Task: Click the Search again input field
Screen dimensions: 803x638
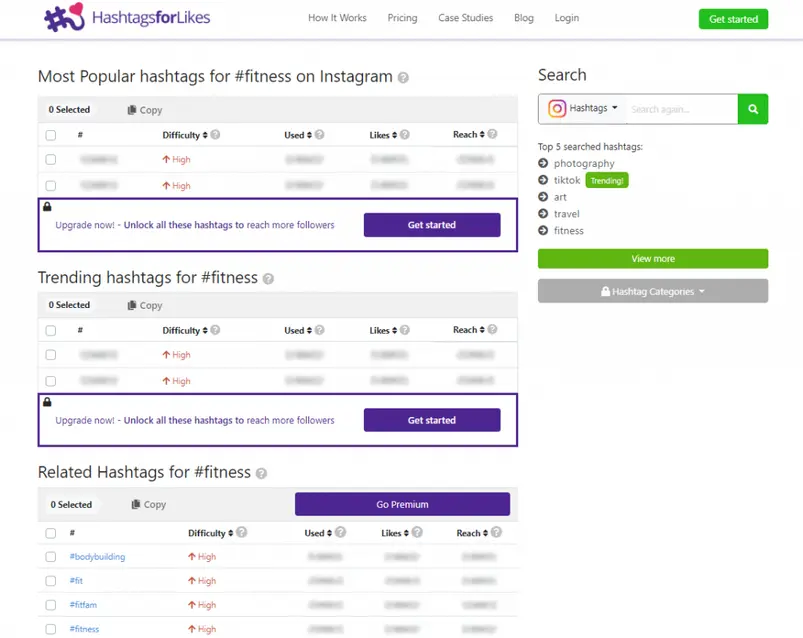Action: (682, 109)
